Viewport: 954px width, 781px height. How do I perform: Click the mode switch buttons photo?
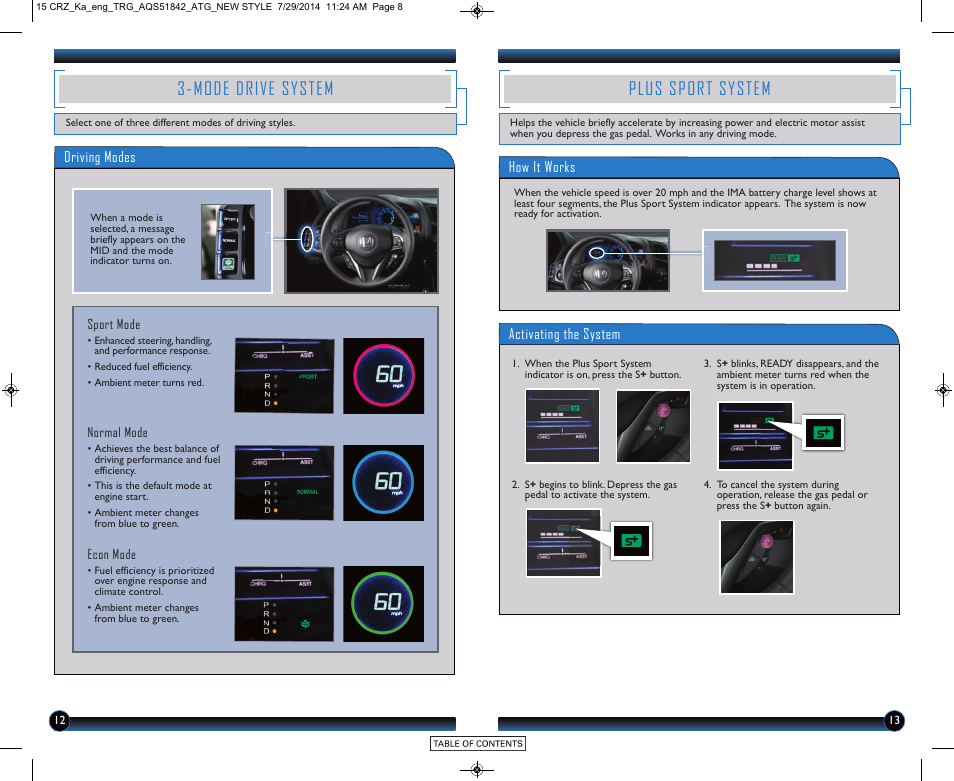tap(228, 241)
